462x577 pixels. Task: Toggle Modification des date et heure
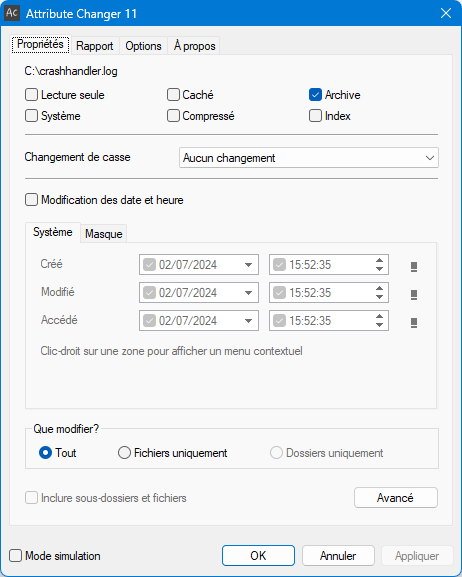[31, 200]
